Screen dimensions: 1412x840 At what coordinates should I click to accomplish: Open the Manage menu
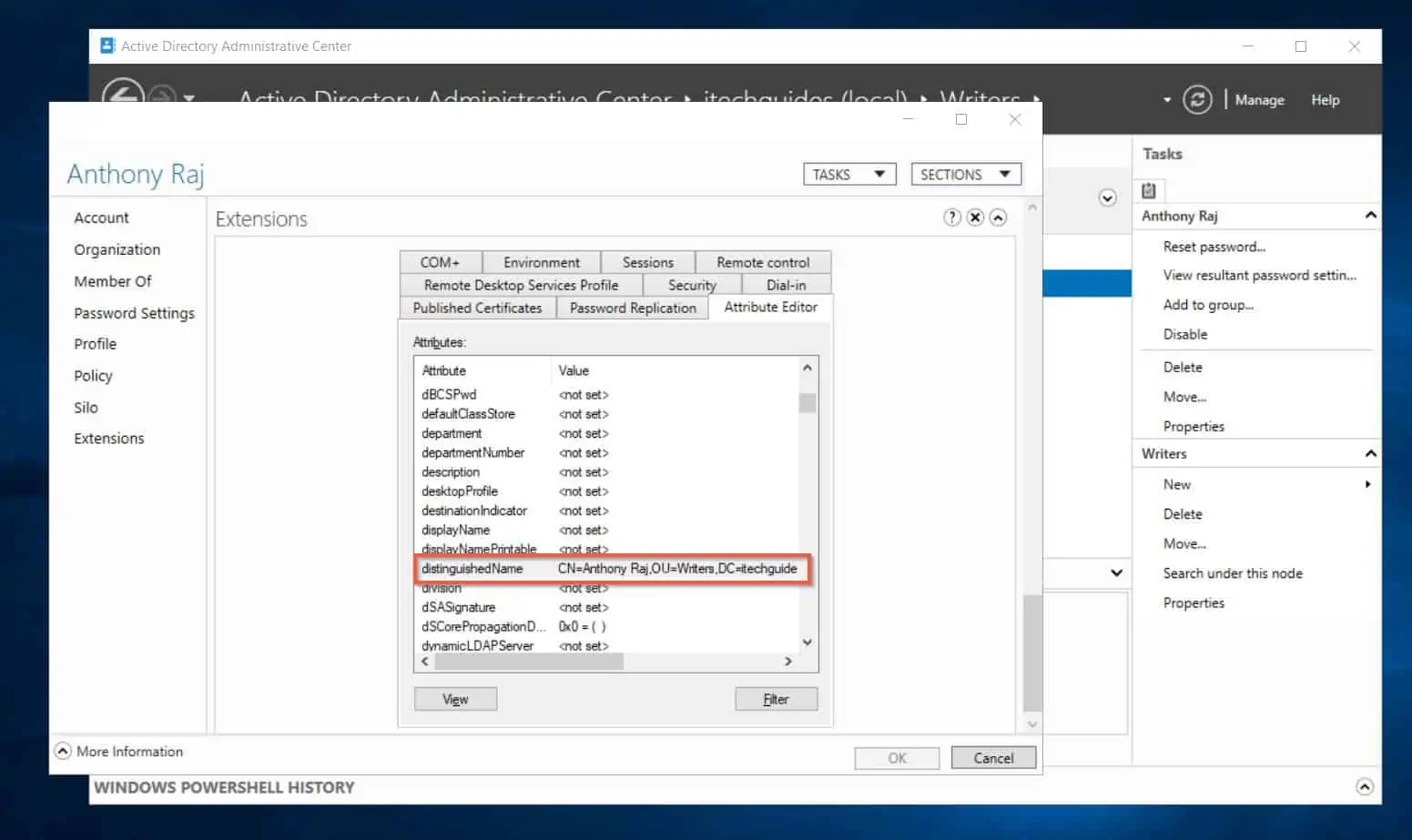click(x=1259, y=100)
